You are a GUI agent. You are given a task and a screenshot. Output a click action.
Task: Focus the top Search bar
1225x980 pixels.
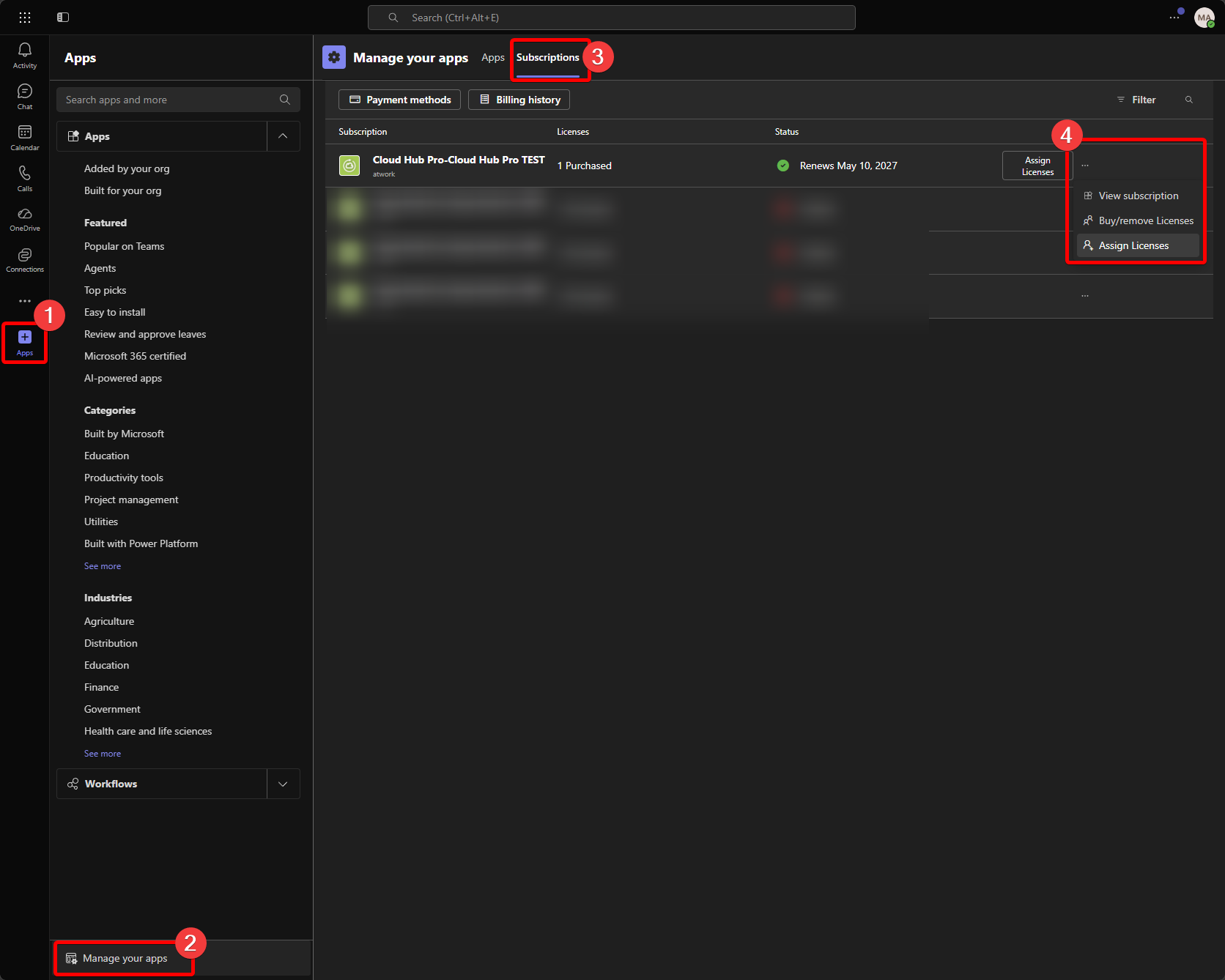611,18
